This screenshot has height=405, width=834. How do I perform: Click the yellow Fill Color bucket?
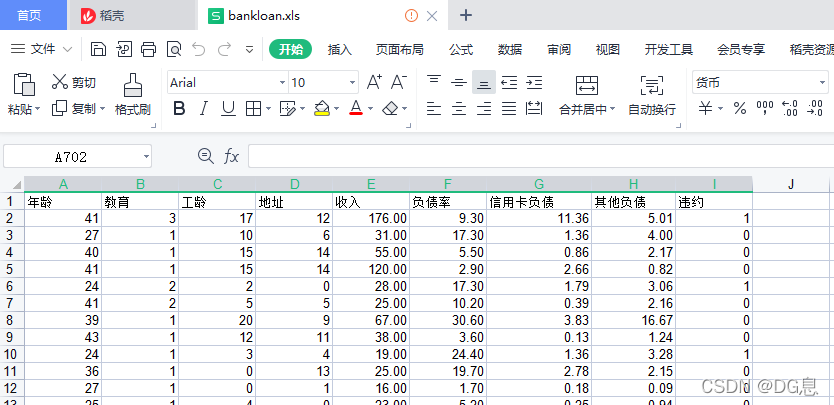pyautogui.click(x=321, y=109)
